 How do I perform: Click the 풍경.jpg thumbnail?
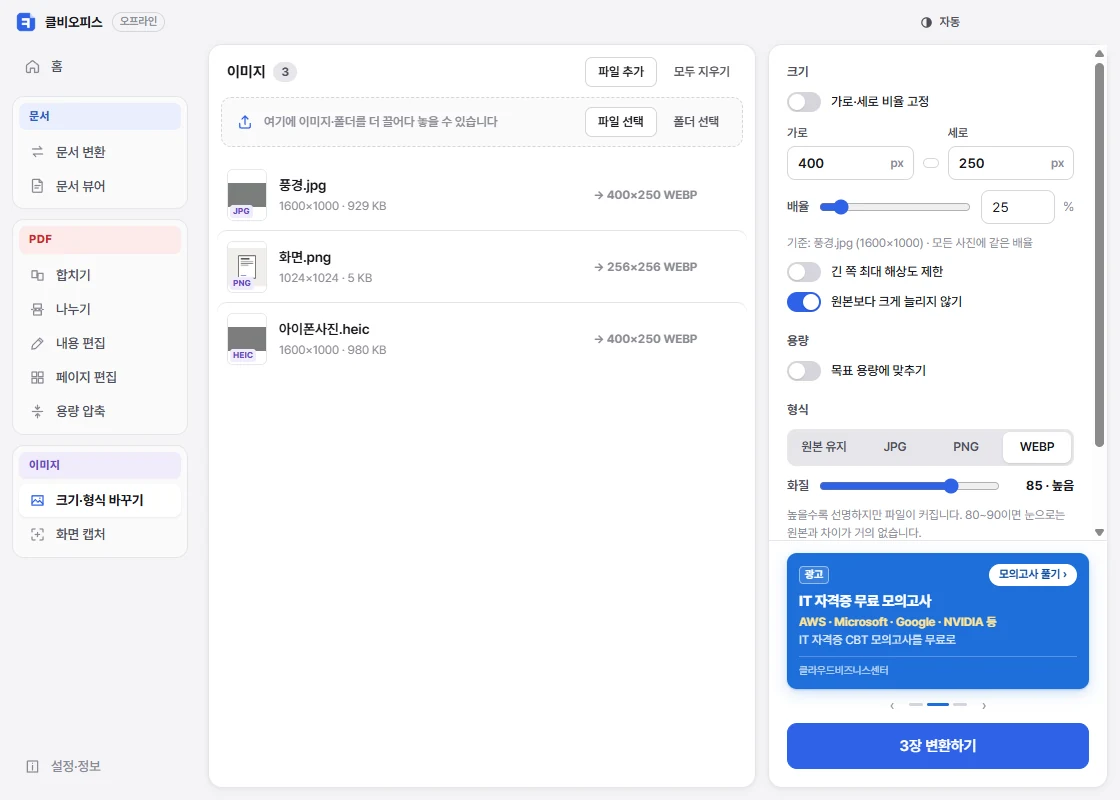click(246, 195)
